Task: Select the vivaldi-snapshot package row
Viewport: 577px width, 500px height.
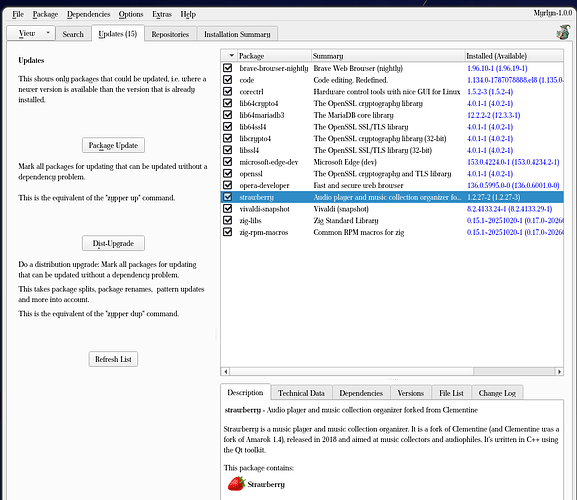Action: coord(392,209)
